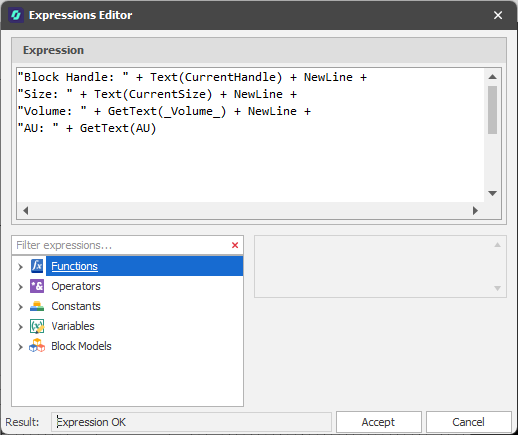Select the Block Models item
This screenshot has height=435, width=518.
pos(81,346)
